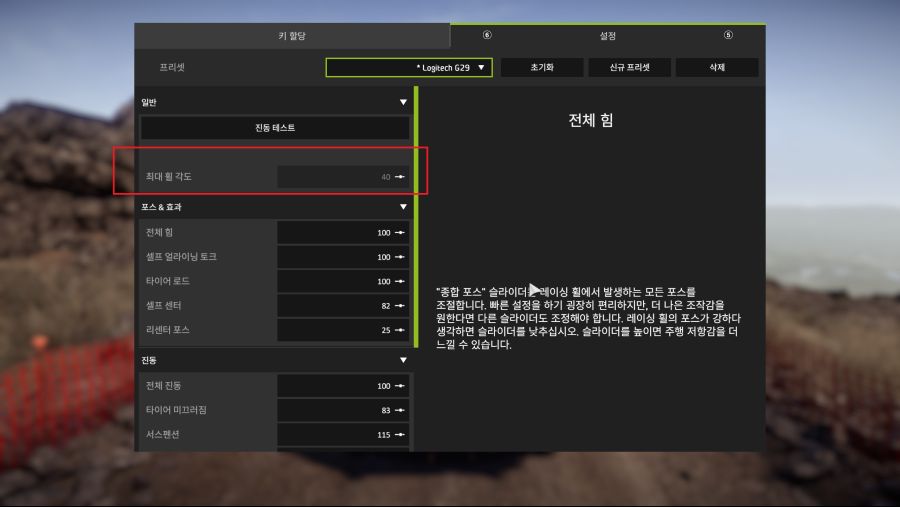Image resolution: width=900 pixels, height=507 pixels.
Task: Open the Logitech G29 preset dropdown
Action: [409, 67]
